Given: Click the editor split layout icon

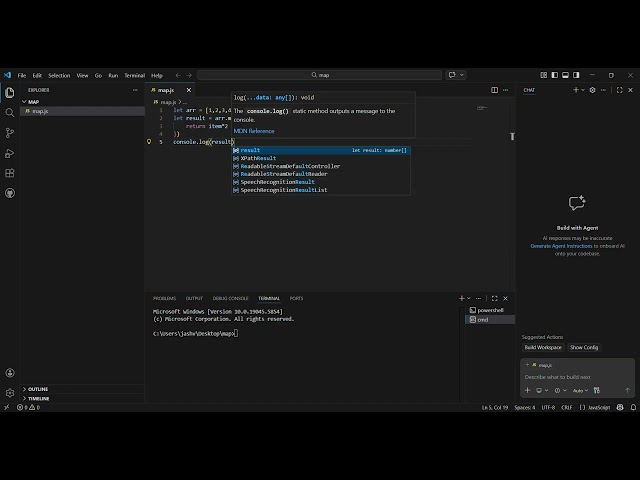Looking at the screenshot, I should pos(494,90).
